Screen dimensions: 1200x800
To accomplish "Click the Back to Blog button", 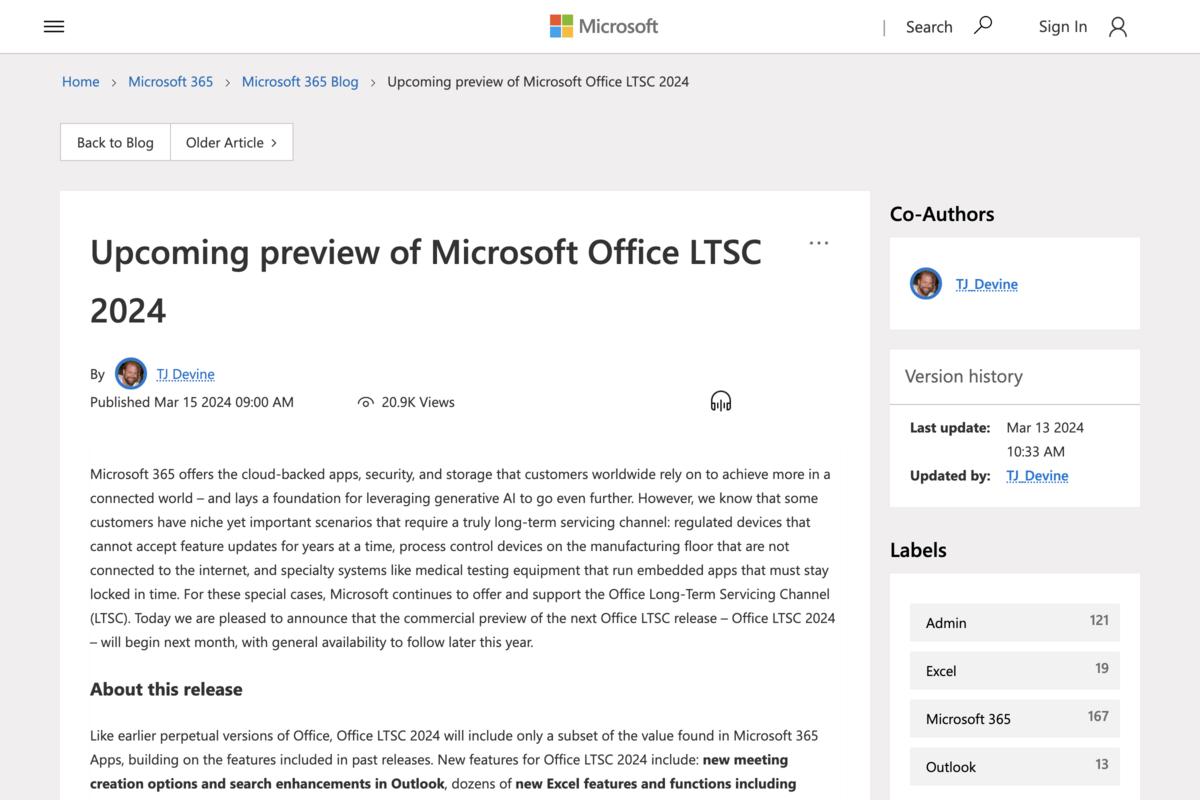I will pyautogui.click(x=115, y=142).
